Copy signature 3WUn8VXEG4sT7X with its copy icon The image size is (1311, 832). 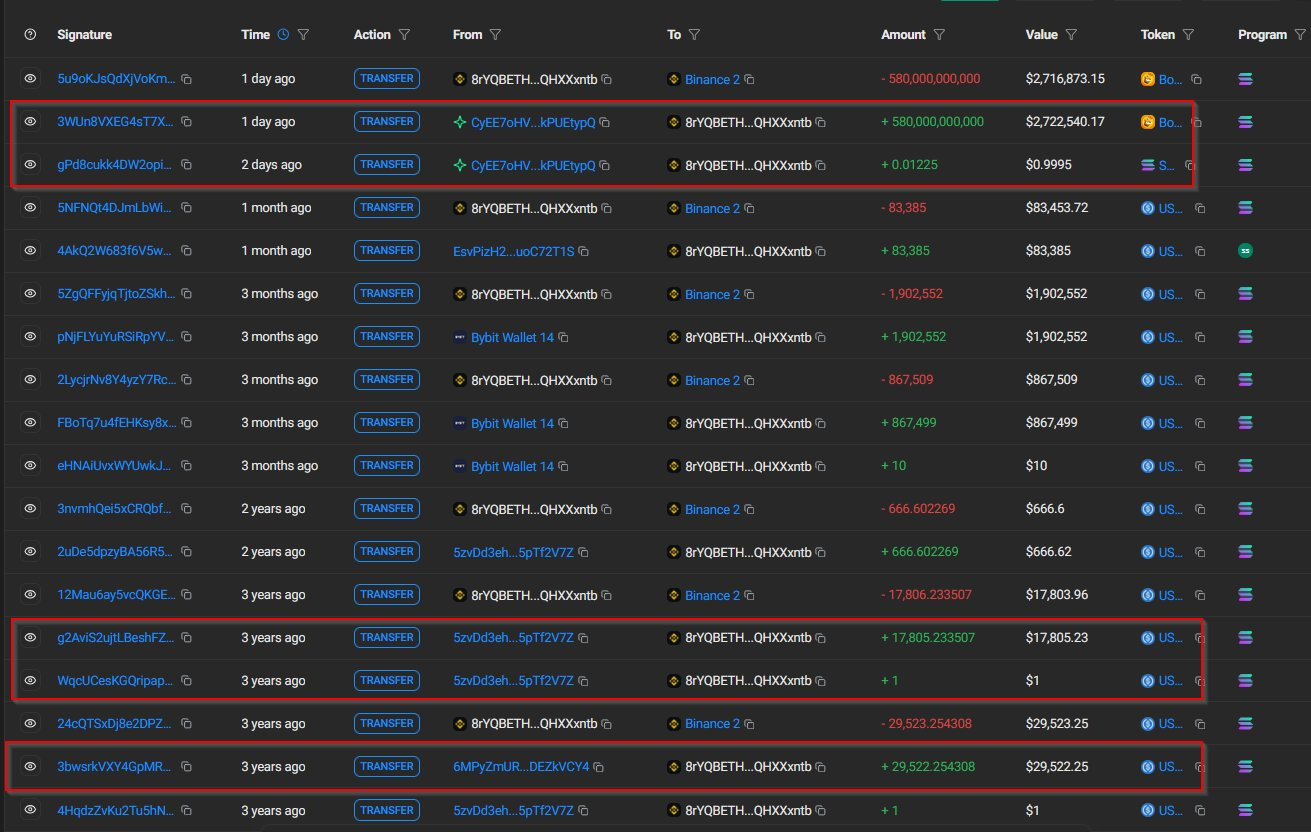[186, 122]
